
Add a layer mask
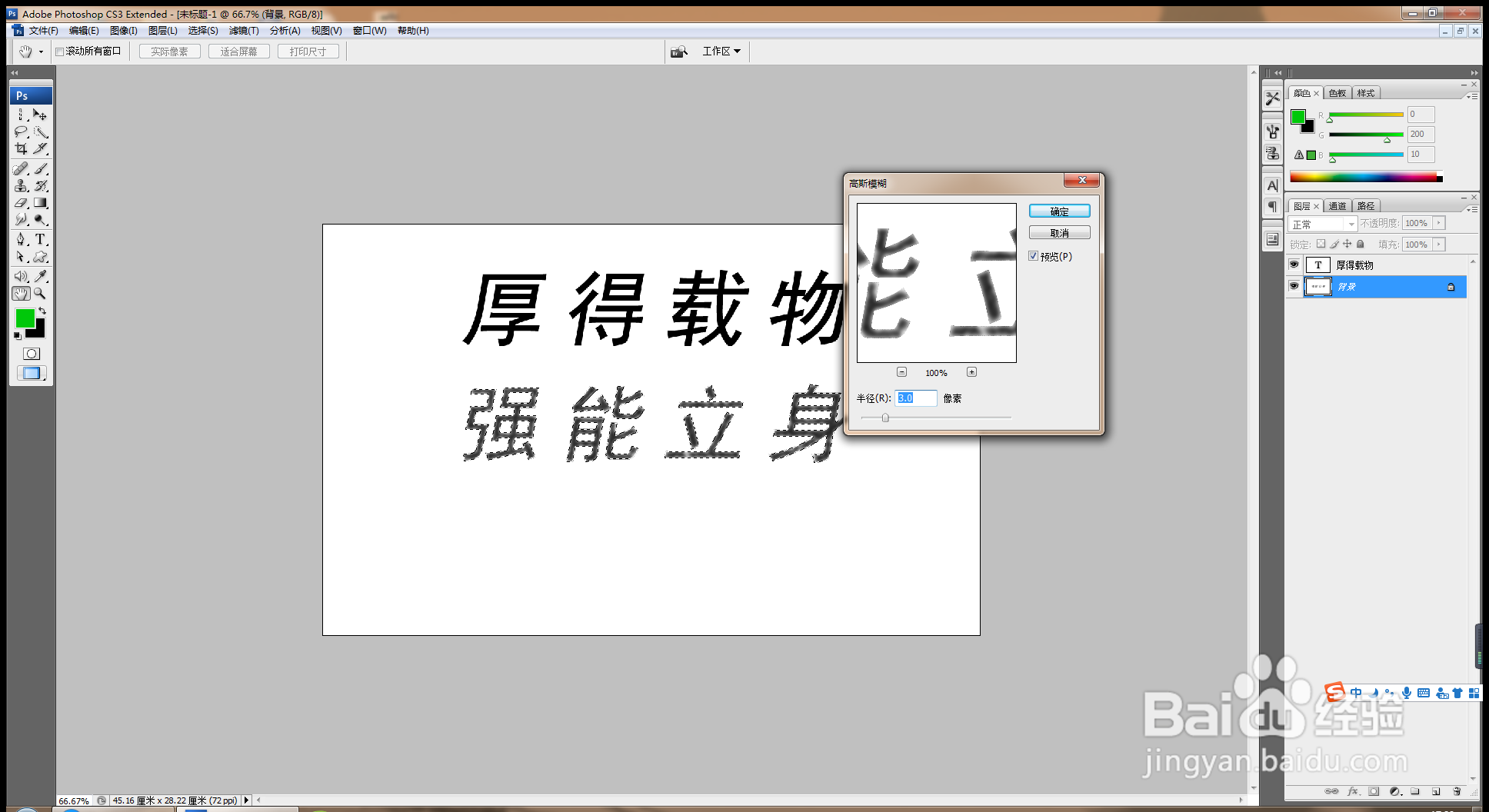pyautogui.click(x=1374, y=791)
